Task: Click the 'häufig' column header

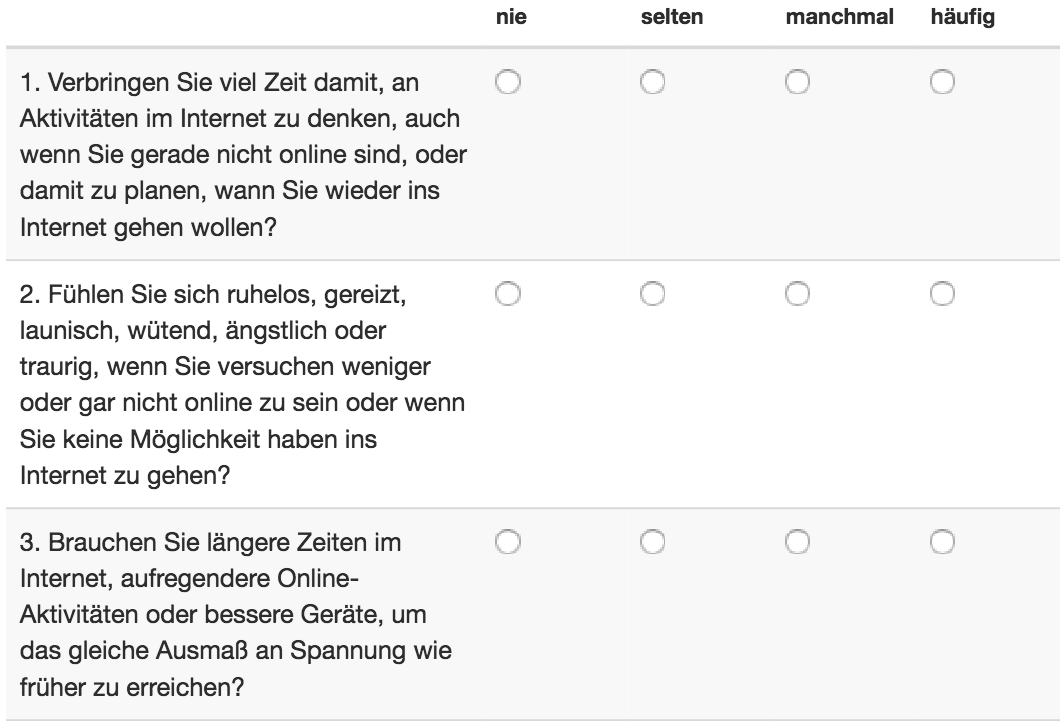Action: coord(963,17)
